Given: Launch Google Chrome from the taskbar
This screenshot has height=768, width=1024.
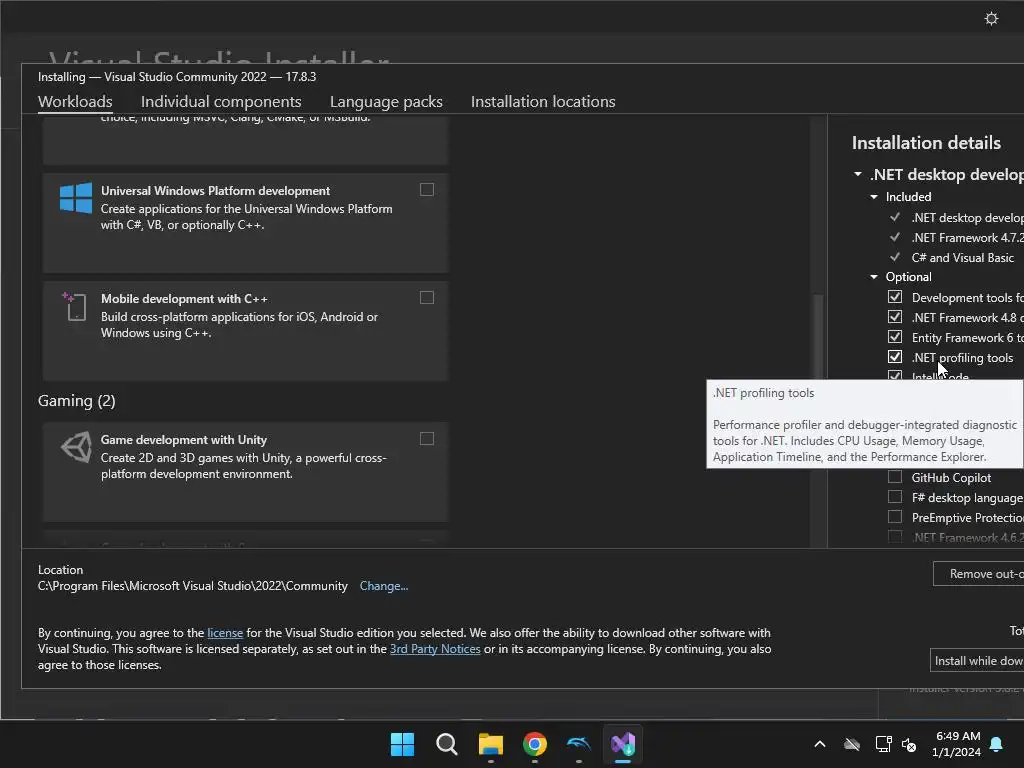Looking at the screenshot, I should point(535,744).
